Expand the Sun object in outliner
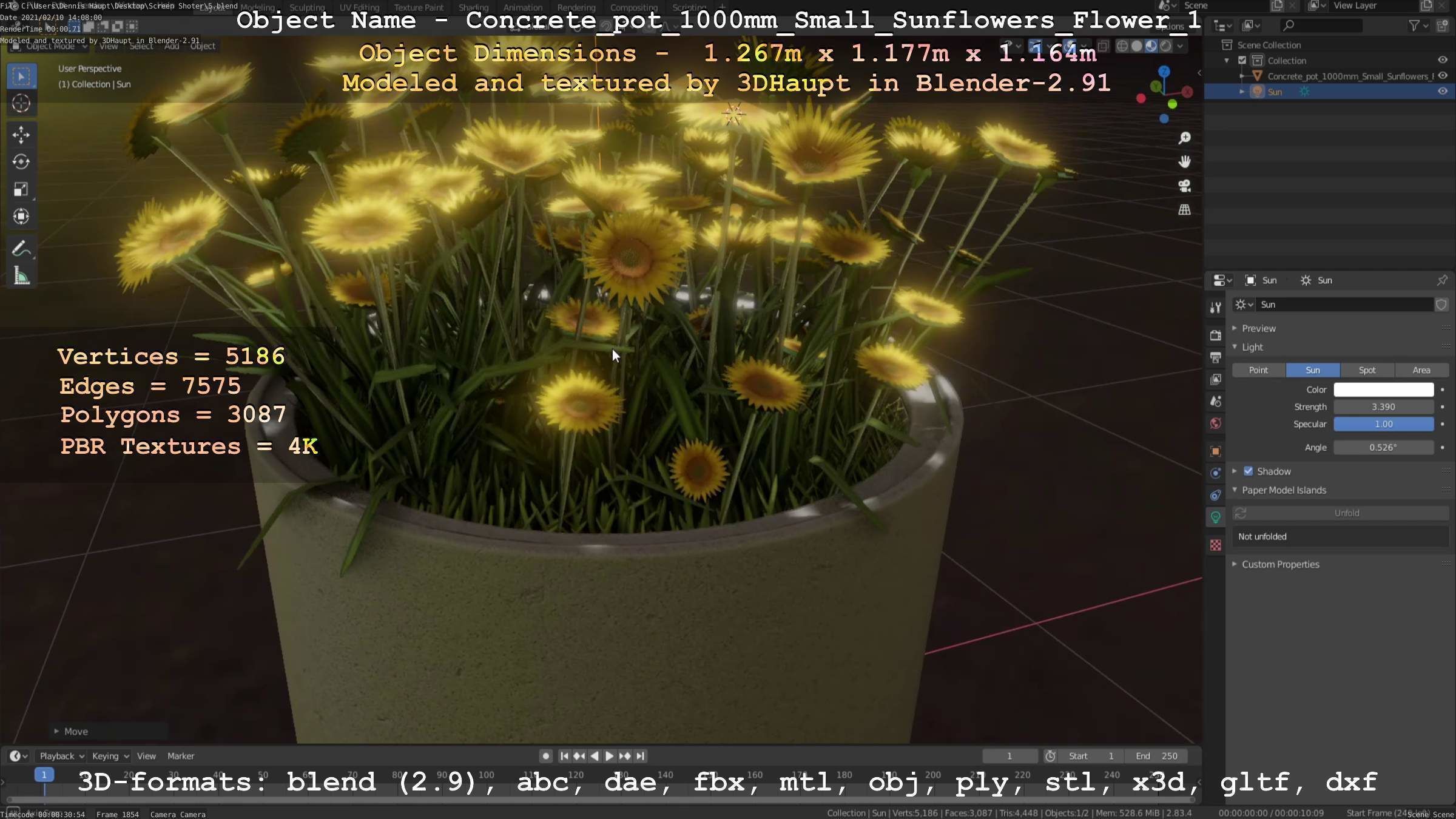The height and width of the screenshot is (819, 1456). point(1242,92)
